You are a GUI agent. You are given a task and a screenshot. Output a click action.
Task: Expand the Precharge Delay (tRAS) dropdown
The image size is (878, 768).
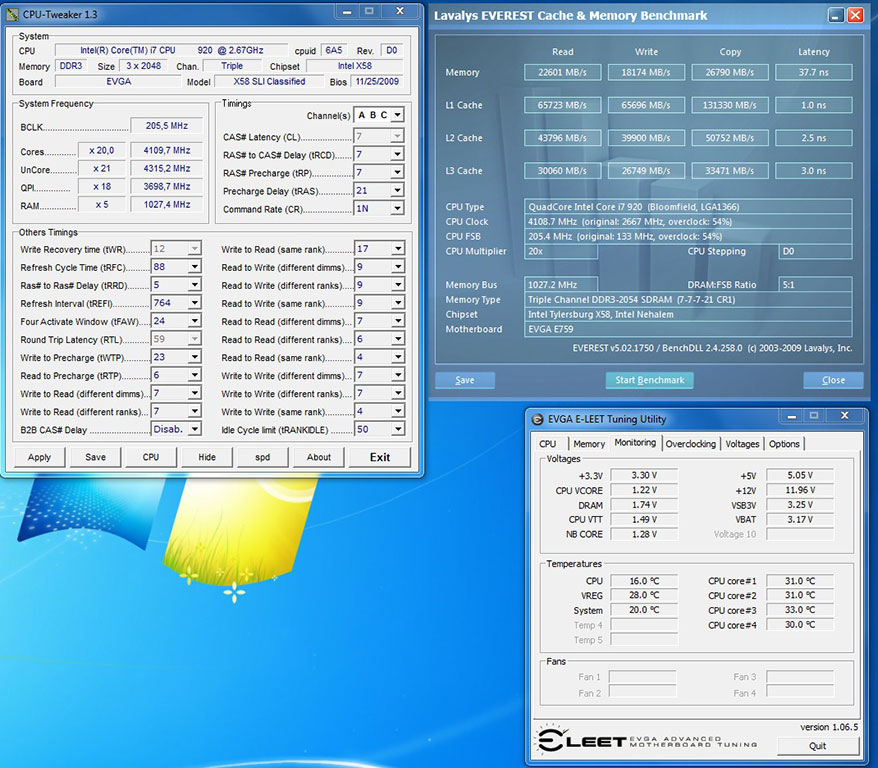[x=397, y=190]
